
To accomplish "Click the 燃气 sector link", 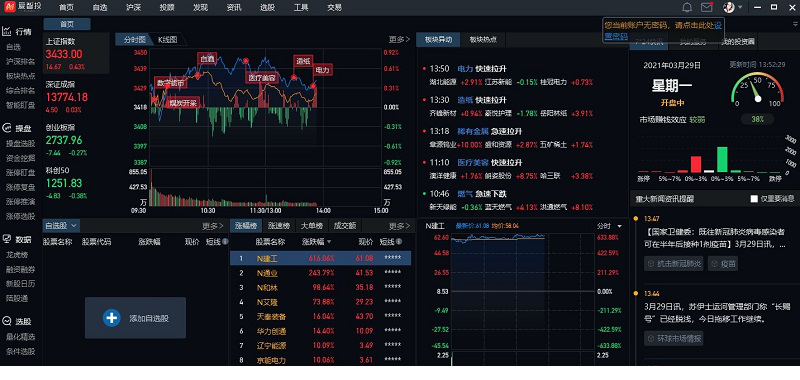I will click(465, 194).
